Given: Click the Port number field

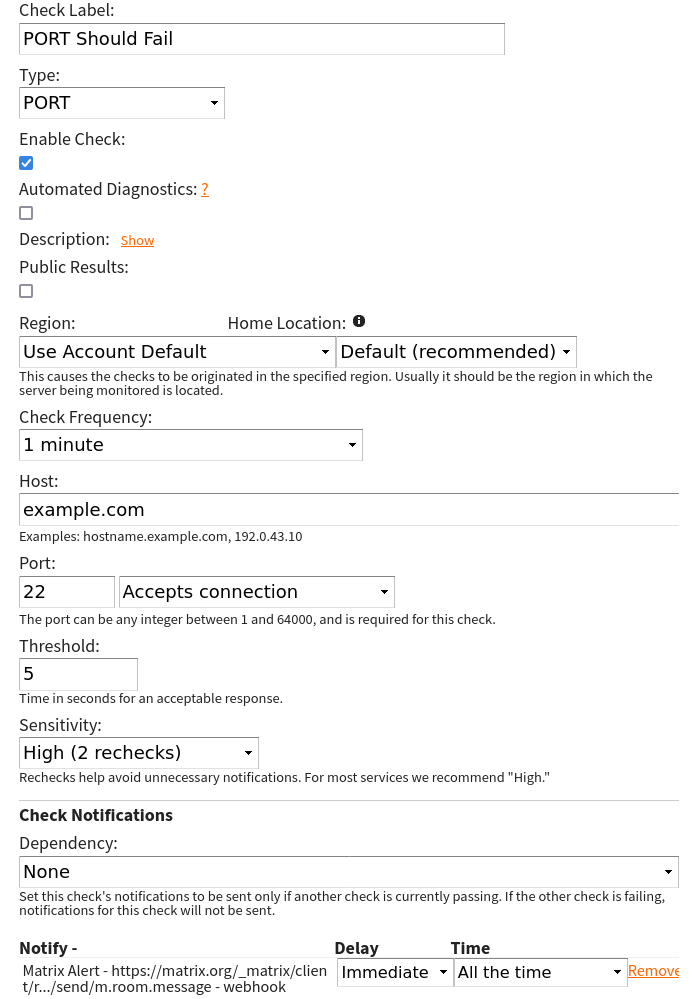Looking at the screenshot, I should [x=67, y=592].
